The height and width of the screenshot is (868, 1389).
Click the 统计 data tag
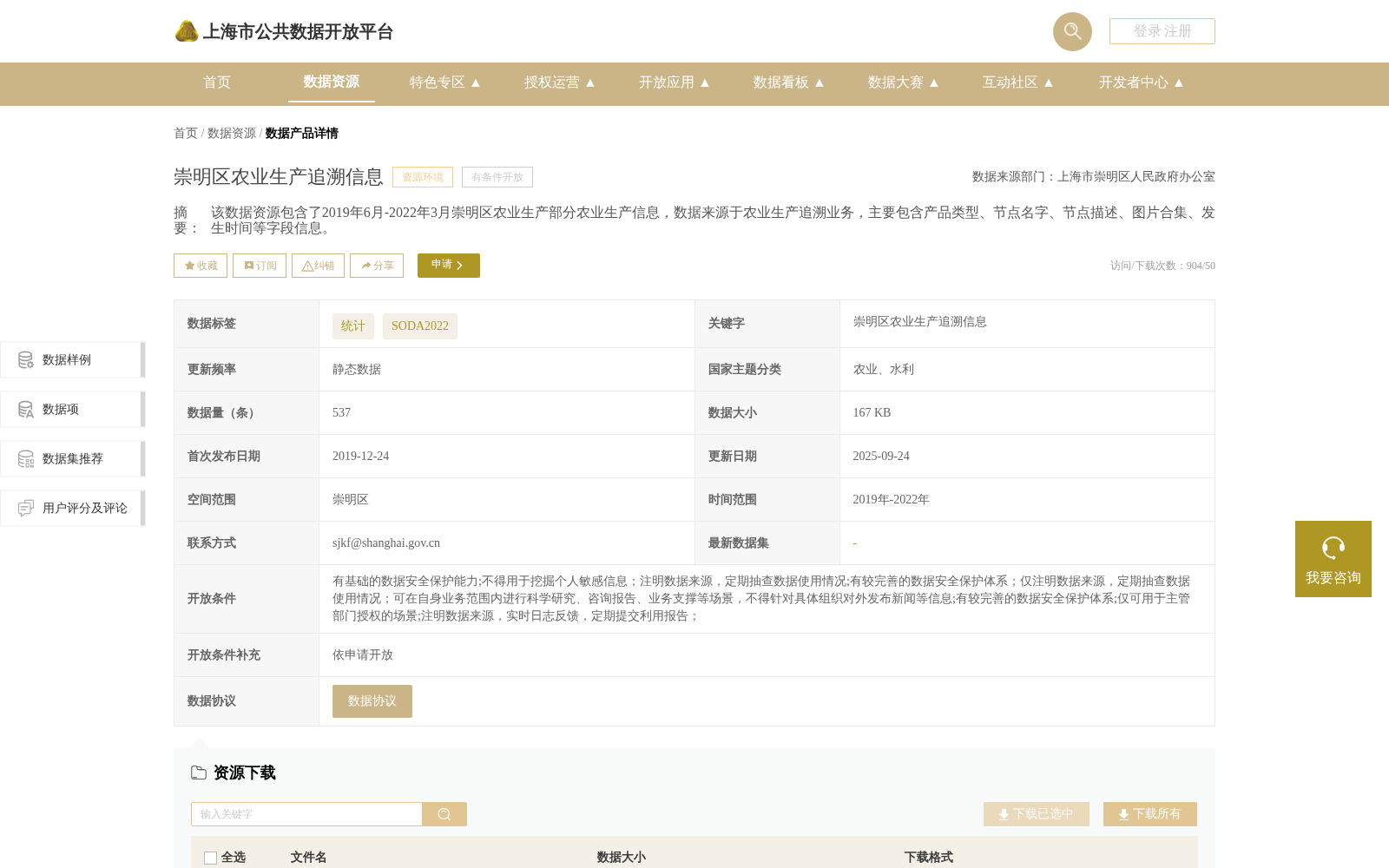(353, 326)
